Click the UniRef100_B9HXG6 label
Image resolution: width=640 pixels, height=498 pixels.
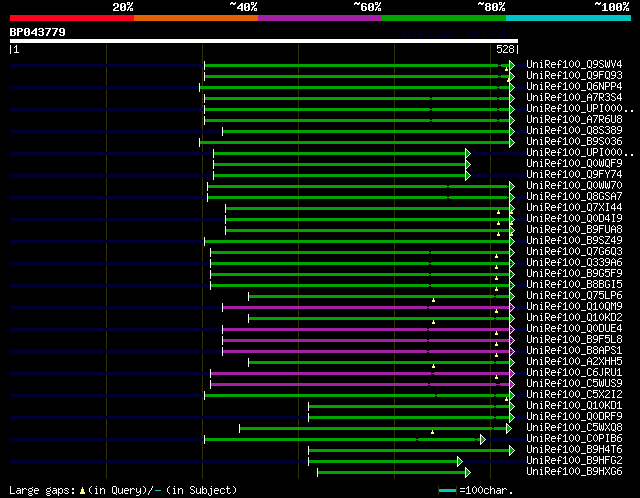574,472
